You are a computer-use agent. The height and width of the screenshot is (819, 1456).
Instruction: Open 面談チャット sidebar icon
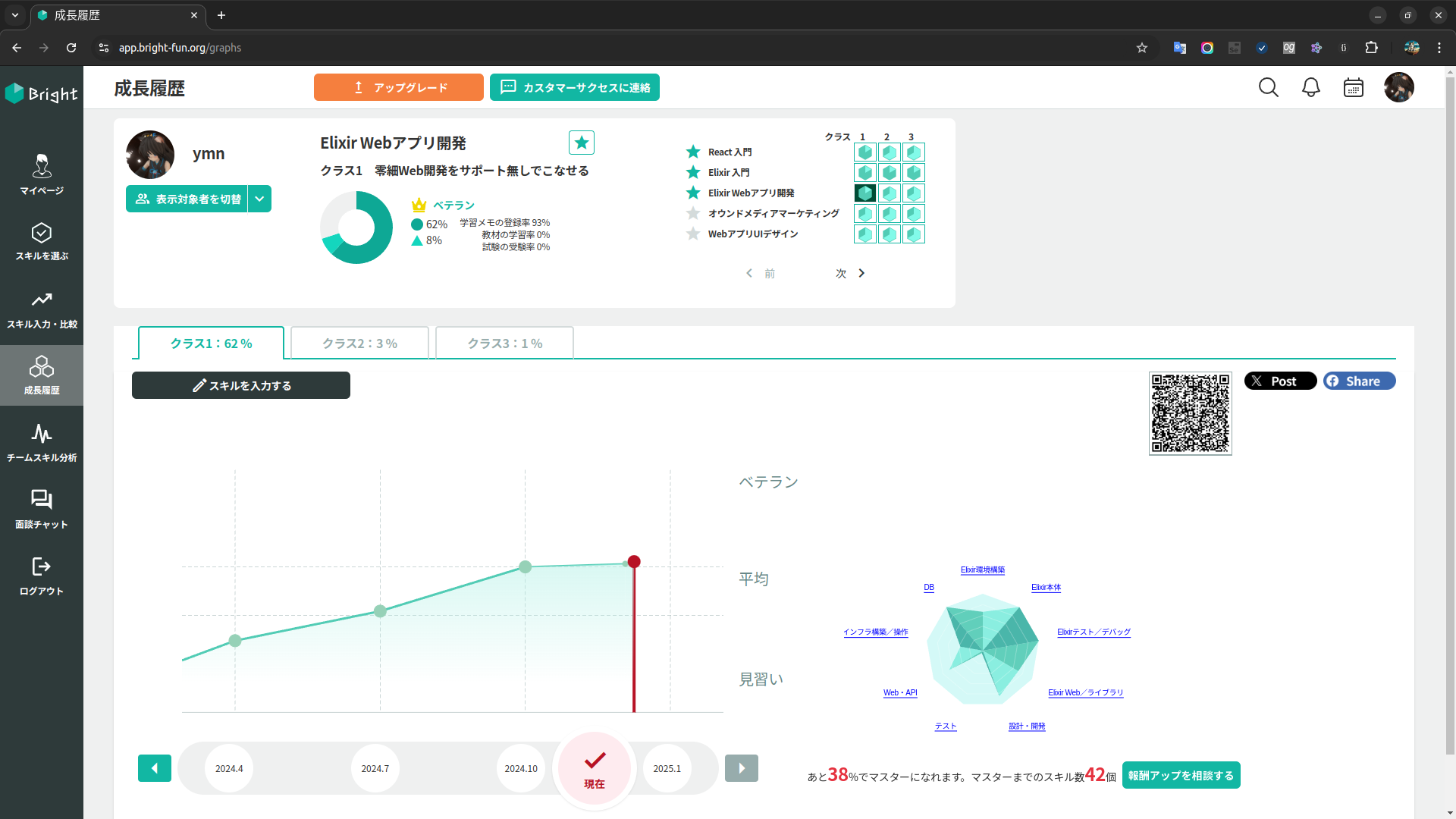point(42,508)
